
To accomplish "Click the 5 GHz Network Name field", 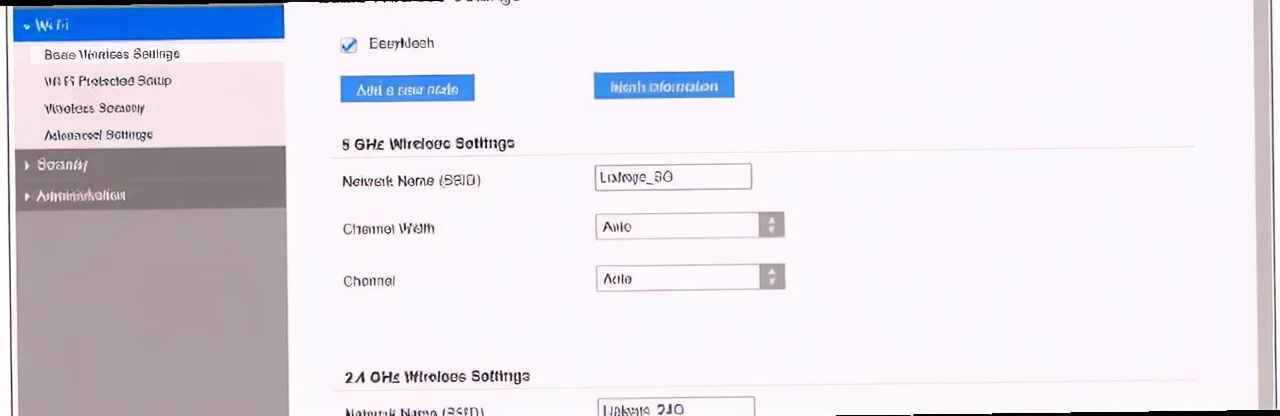I will click(x=673, y=177).
